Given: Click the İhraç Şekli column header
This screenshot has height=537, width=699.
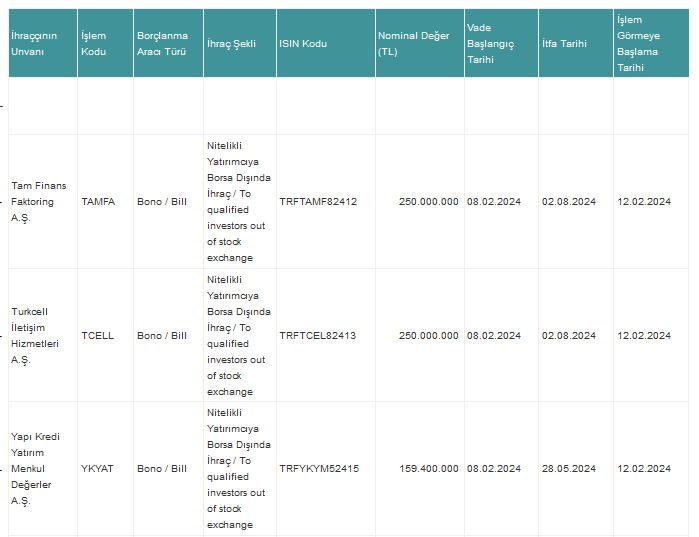Looking at the screenshot, I should click(x=240, y=43).
